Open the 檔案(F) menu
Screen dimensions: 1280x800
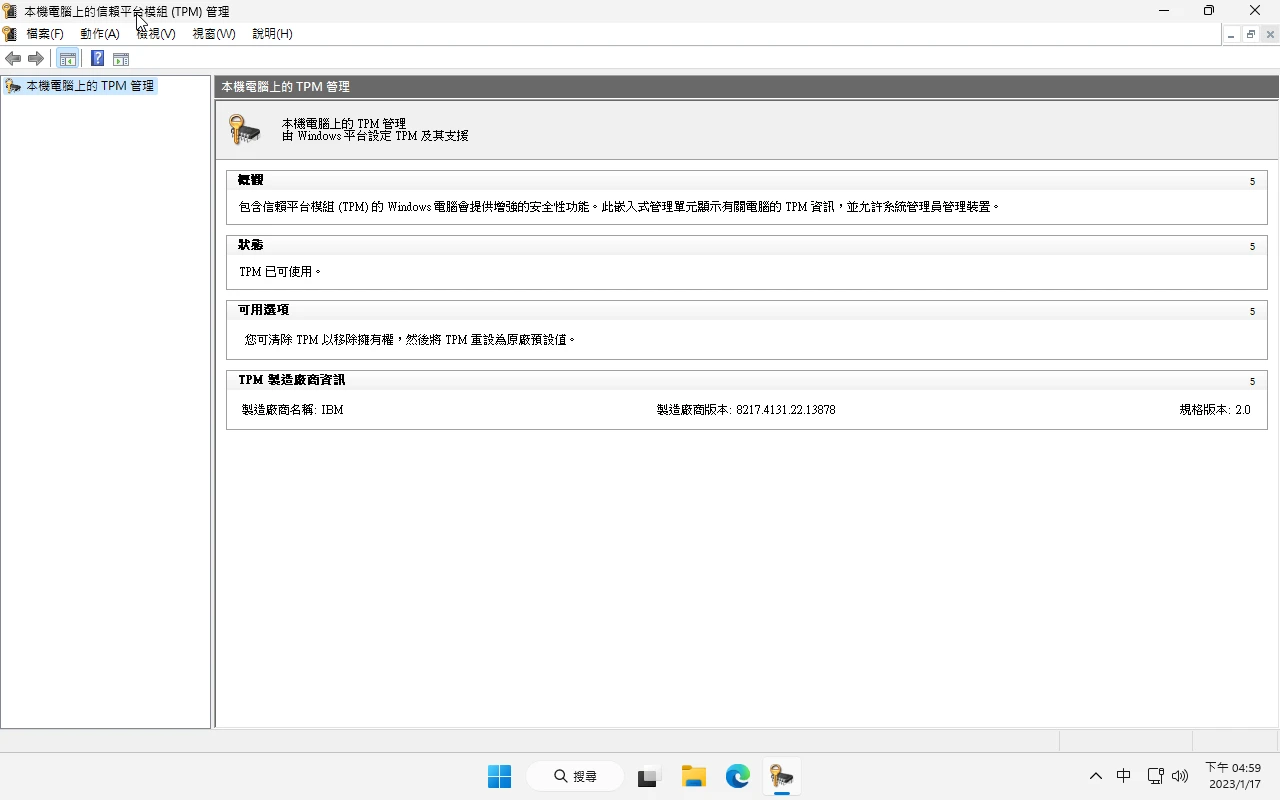coord(45,34)
